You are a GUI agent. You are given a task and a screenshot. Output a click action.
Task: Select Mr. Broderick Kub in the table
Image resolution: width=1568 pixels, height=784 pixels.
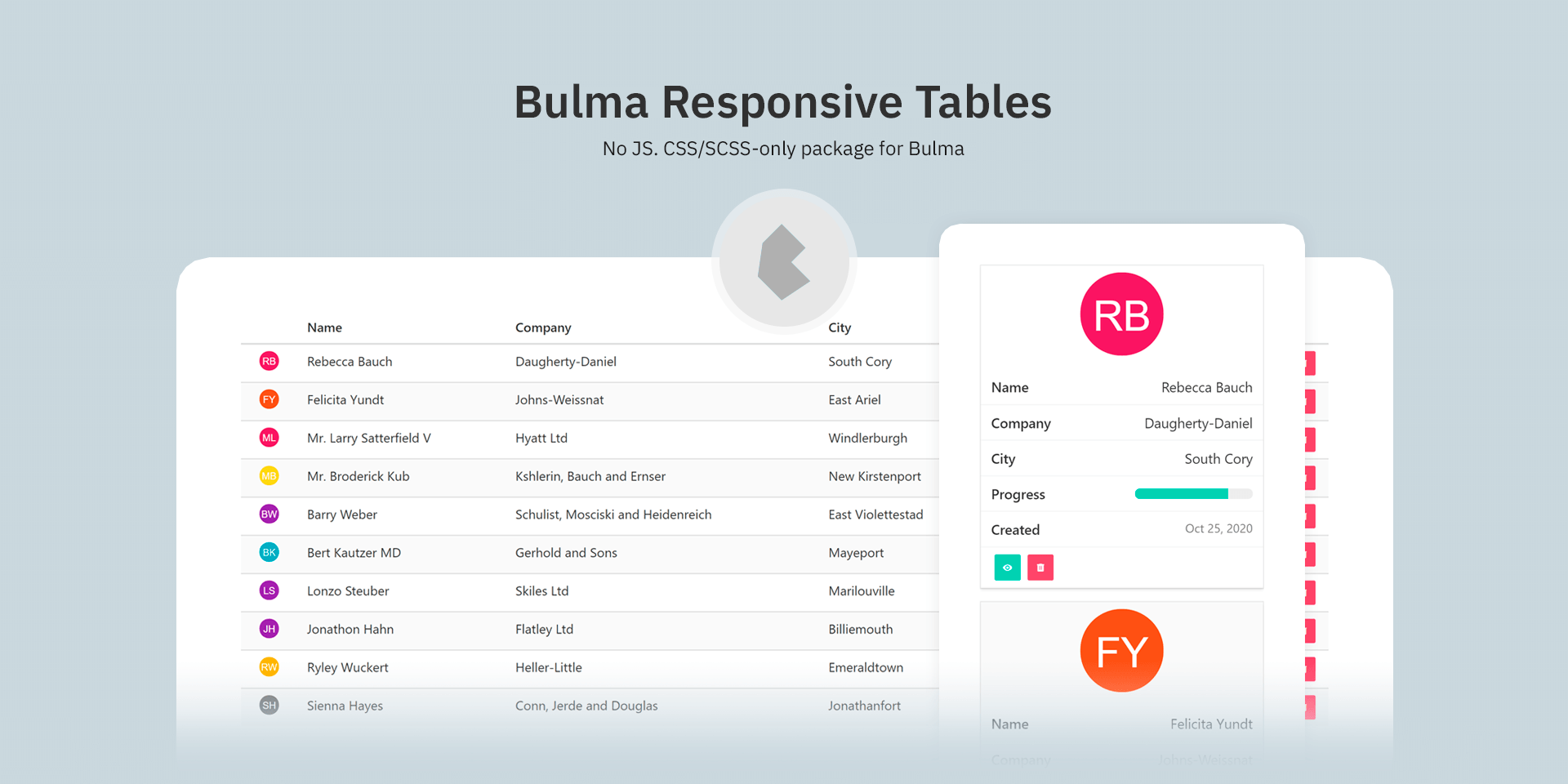click(x=359, y=476)
